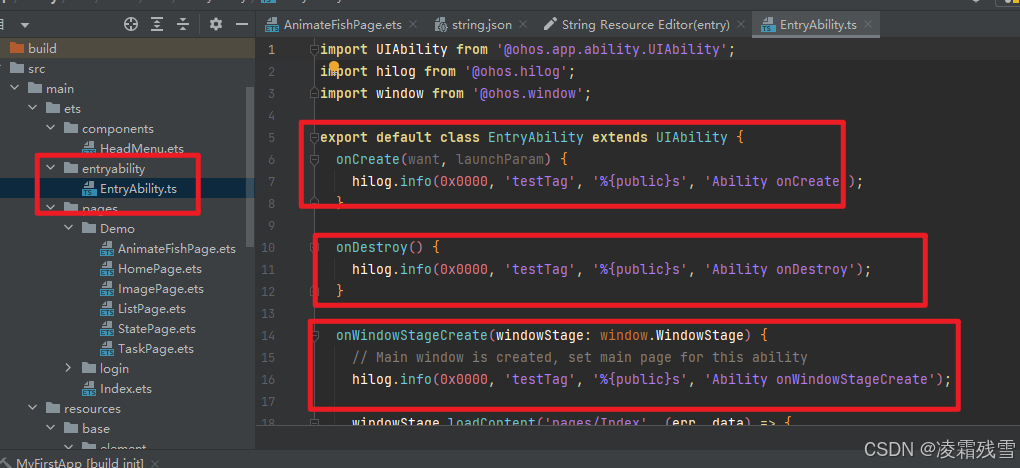Open MyFirstApp [build init] bottom tab
Viewport: 1020px width, 468px height.
tap(78, 463)
